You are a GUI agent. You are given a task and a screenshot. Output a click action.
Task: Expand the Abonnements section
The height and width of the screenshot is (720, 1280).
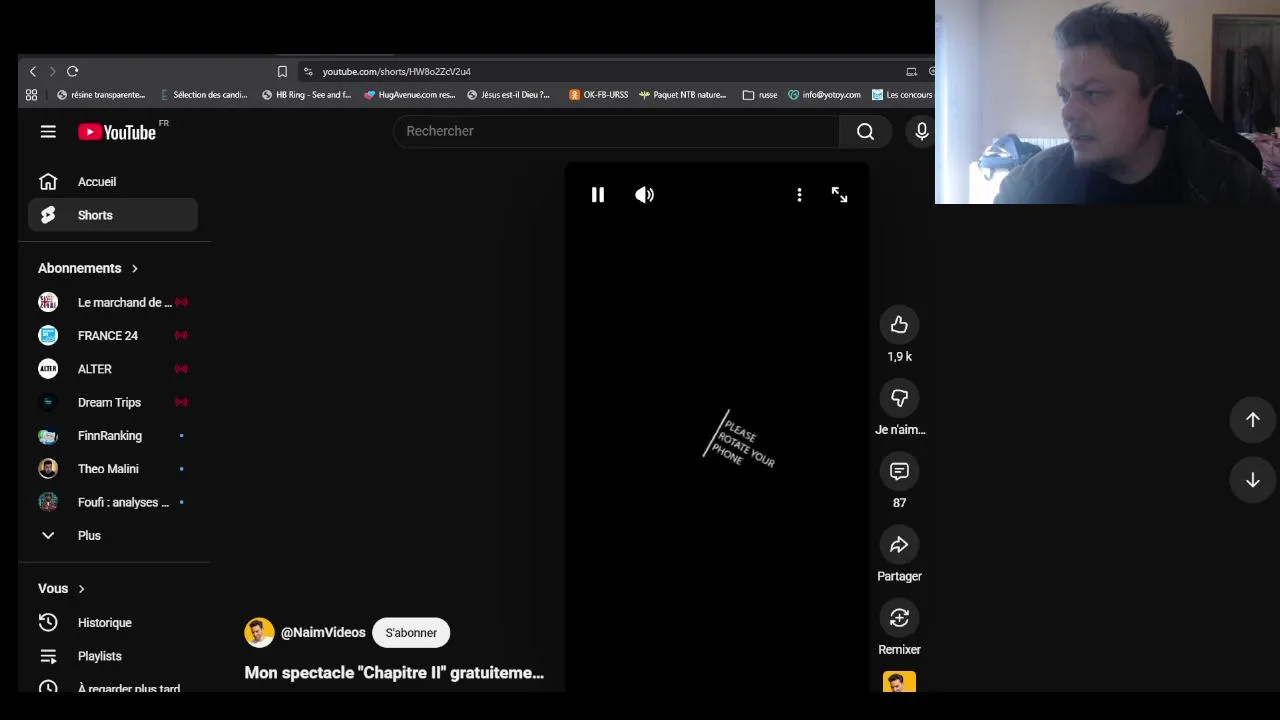point(88,268)
